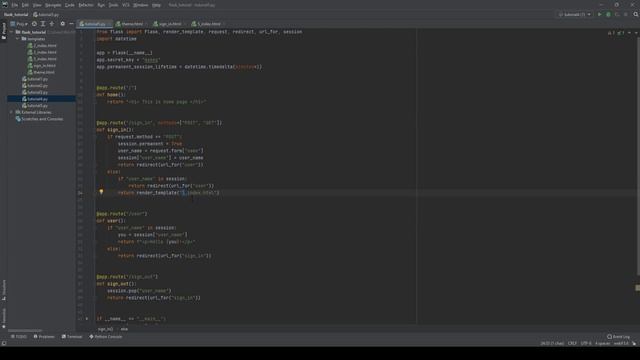Screen dimensions: 640x360
Task: Open the VCS menu
Action: pos(126,5)
